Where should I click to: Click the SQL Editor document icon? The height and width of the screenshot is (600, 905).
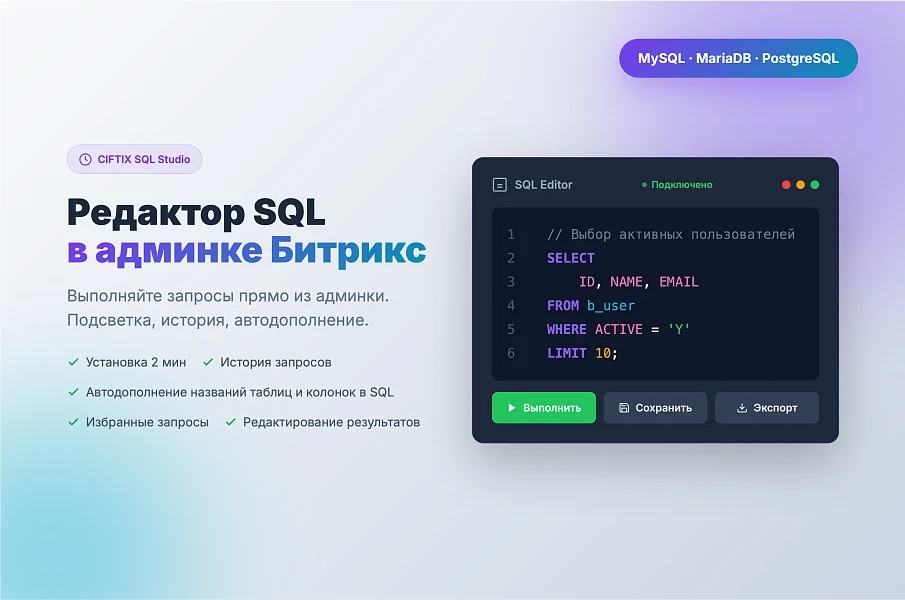(500, 185)
